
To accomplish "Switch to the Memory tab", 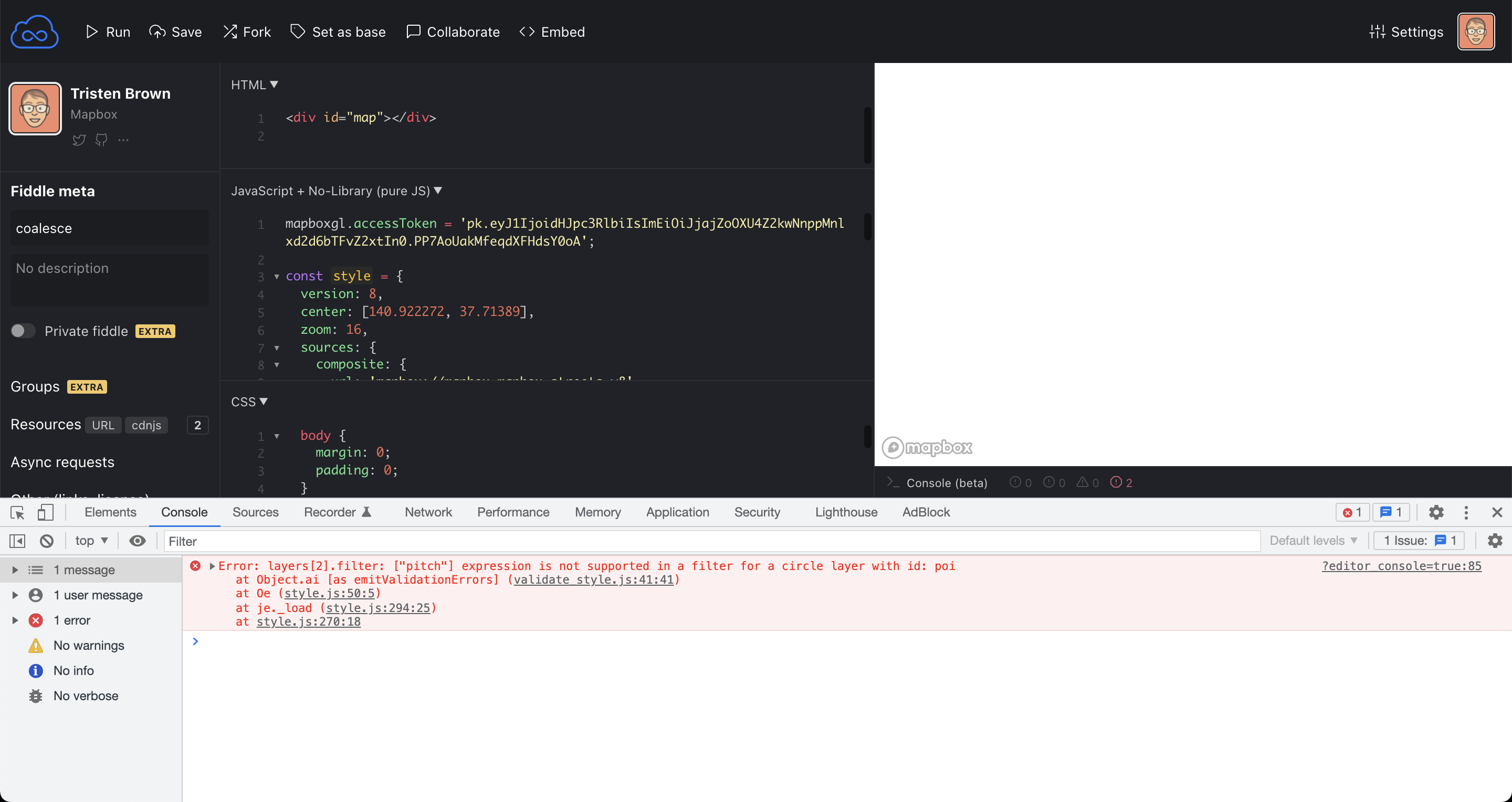I will pyautogui.click(x=597, y=512).
